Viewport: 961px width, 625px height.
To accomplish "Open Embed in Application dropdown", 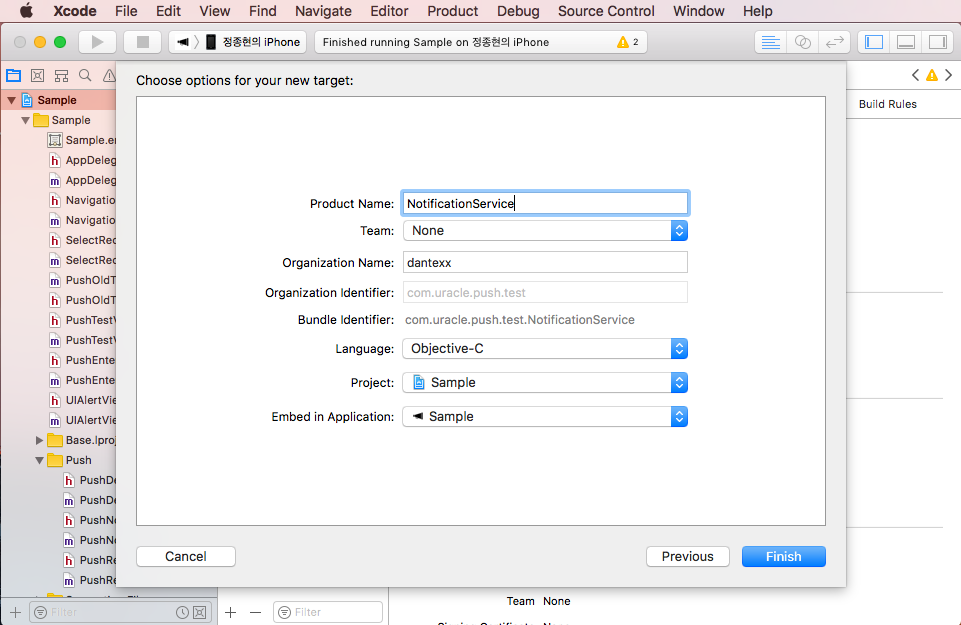I will point(545,417).
